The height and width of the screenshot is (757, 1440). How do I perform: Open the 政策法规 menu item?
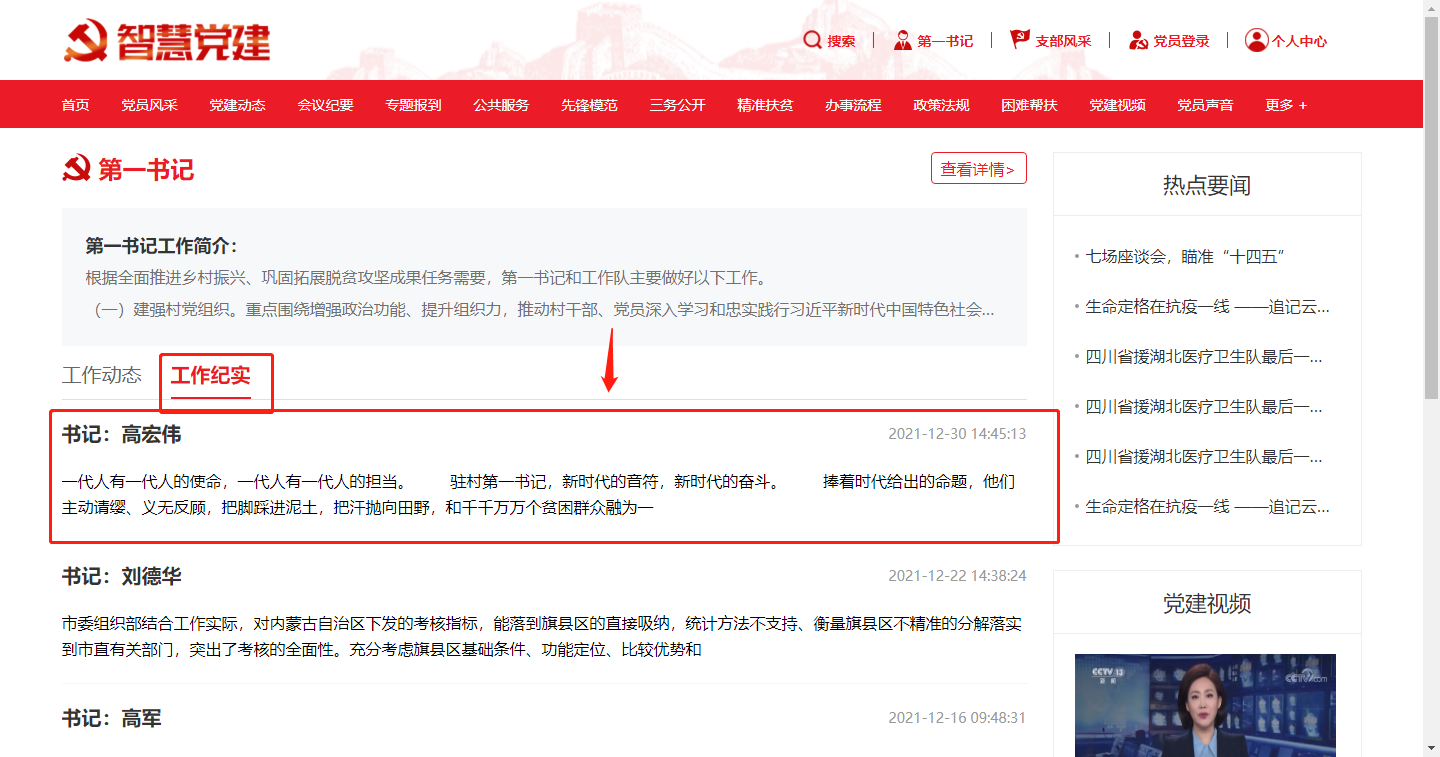[941, 105]
